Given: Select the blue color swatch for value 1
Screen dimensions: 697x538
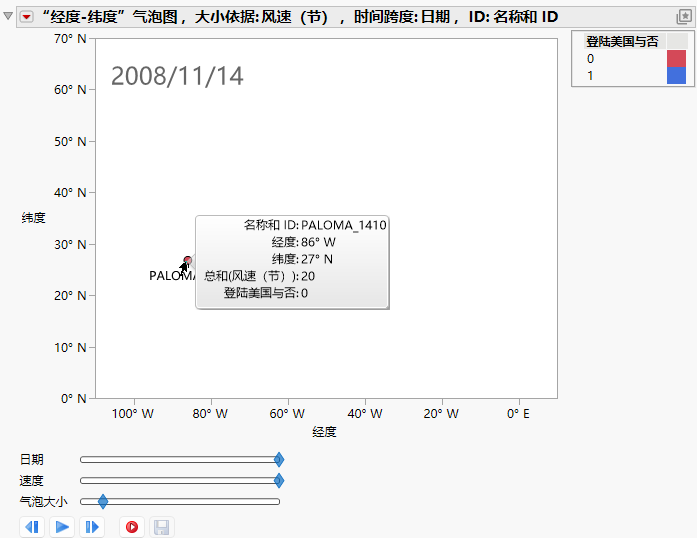Looking at the screenshot, I should (676, 76).
